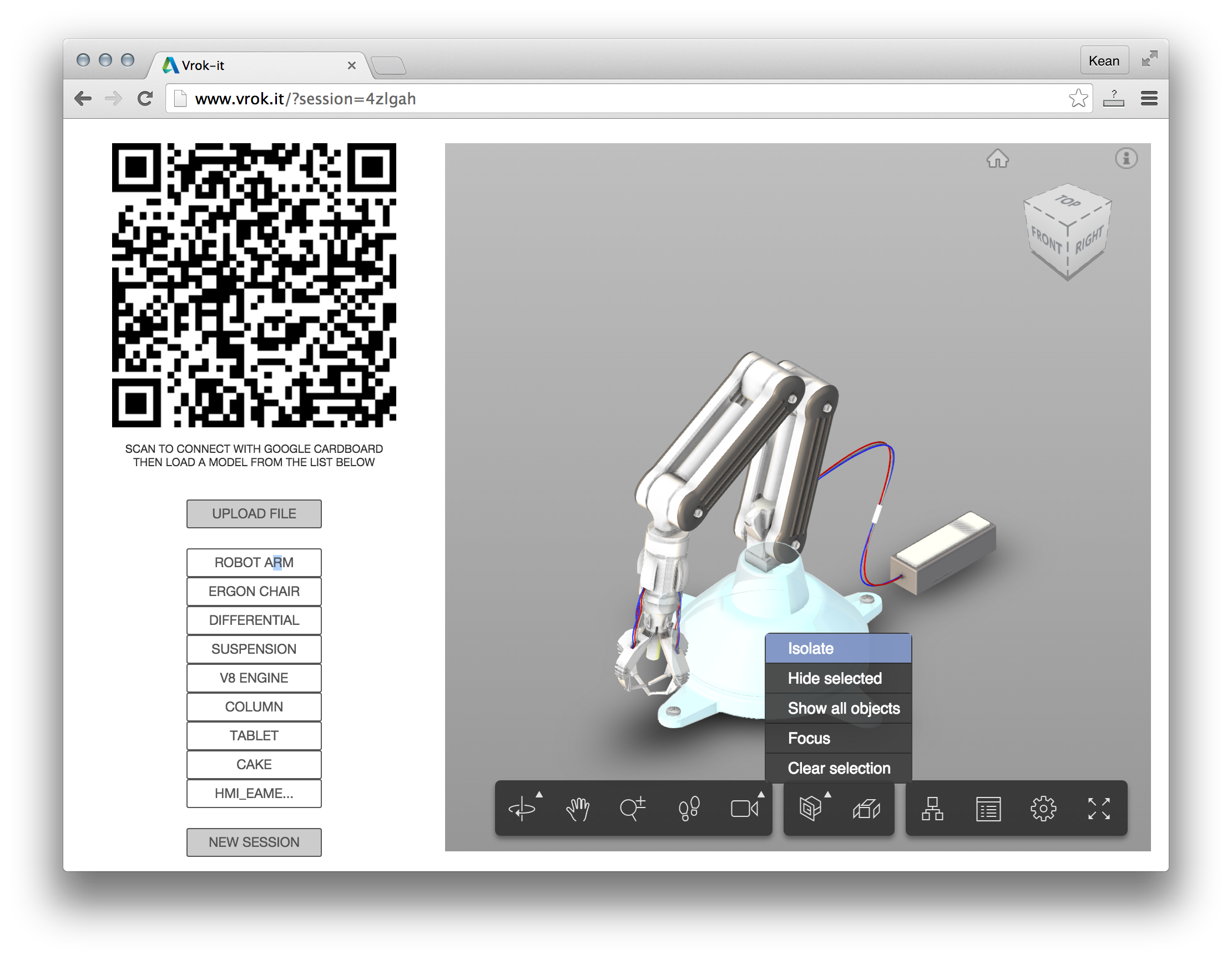The image size is (1232, 959).
Task: Expand the Orbit tool options arrow
Action: [539, 794]
